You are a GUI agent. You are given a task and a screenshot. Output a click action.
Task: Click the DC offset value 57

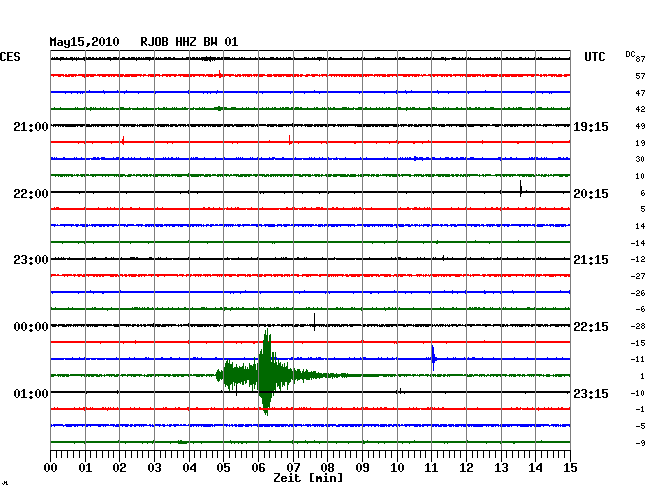(x=640, y=76)
